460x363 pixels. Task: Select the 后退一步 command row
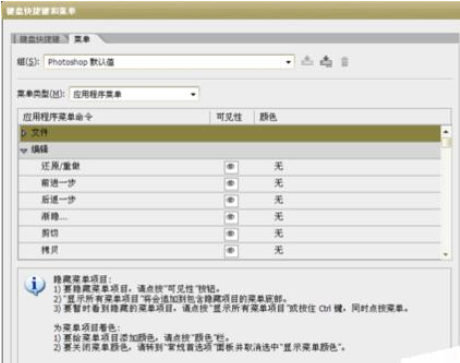pos(229,200)
